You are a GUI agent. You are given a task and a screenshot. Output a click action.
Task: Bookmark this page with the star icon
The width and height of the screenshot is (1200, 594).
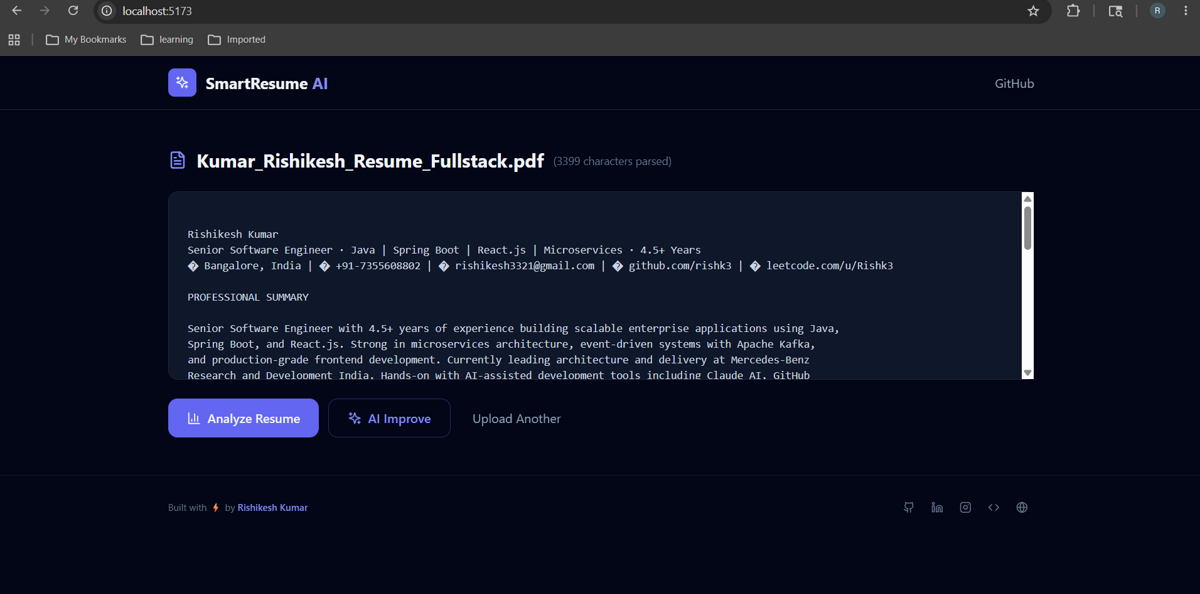1033,11
